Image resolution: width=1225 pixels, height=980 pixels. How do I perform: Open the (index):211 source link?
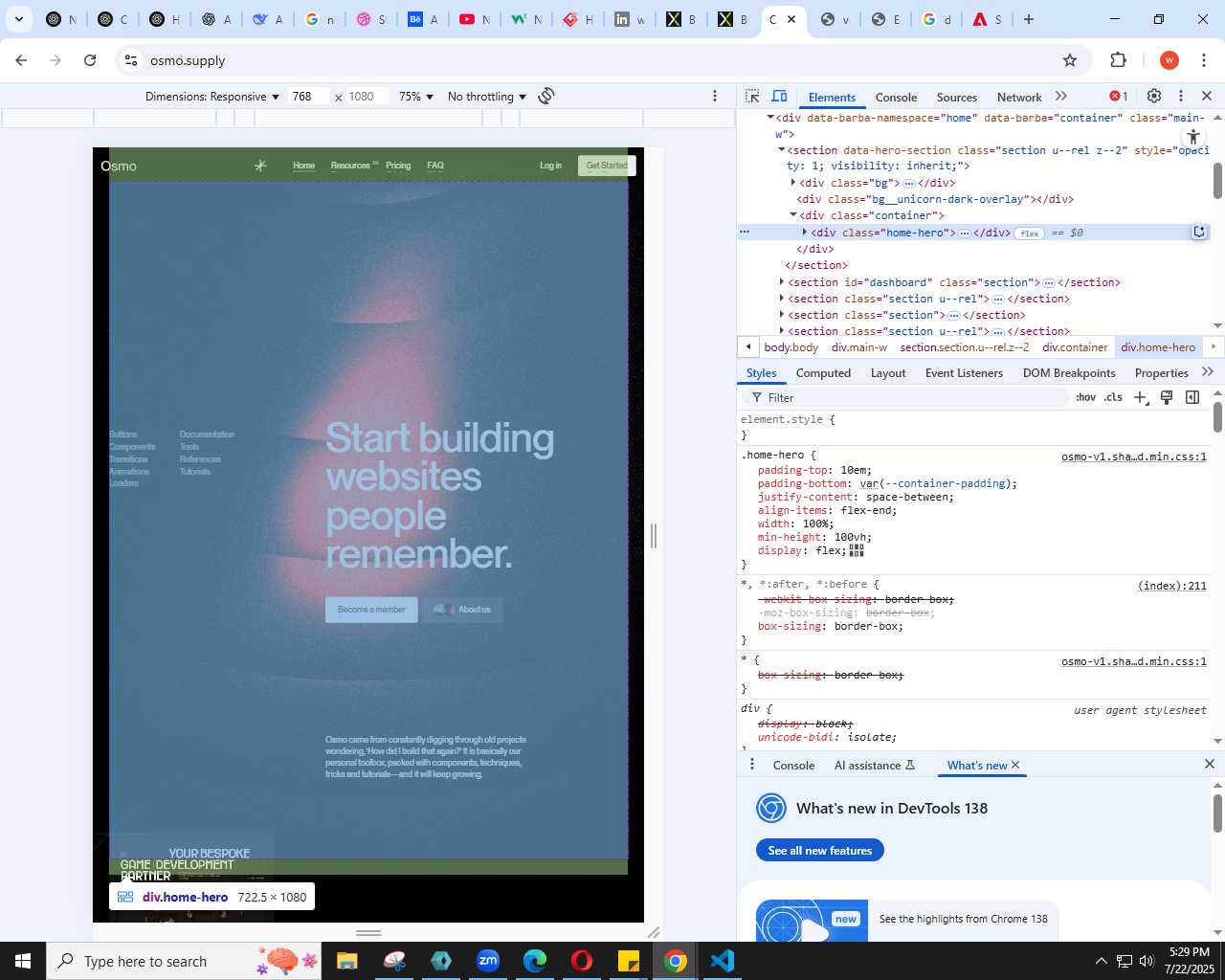[1172, 586]
